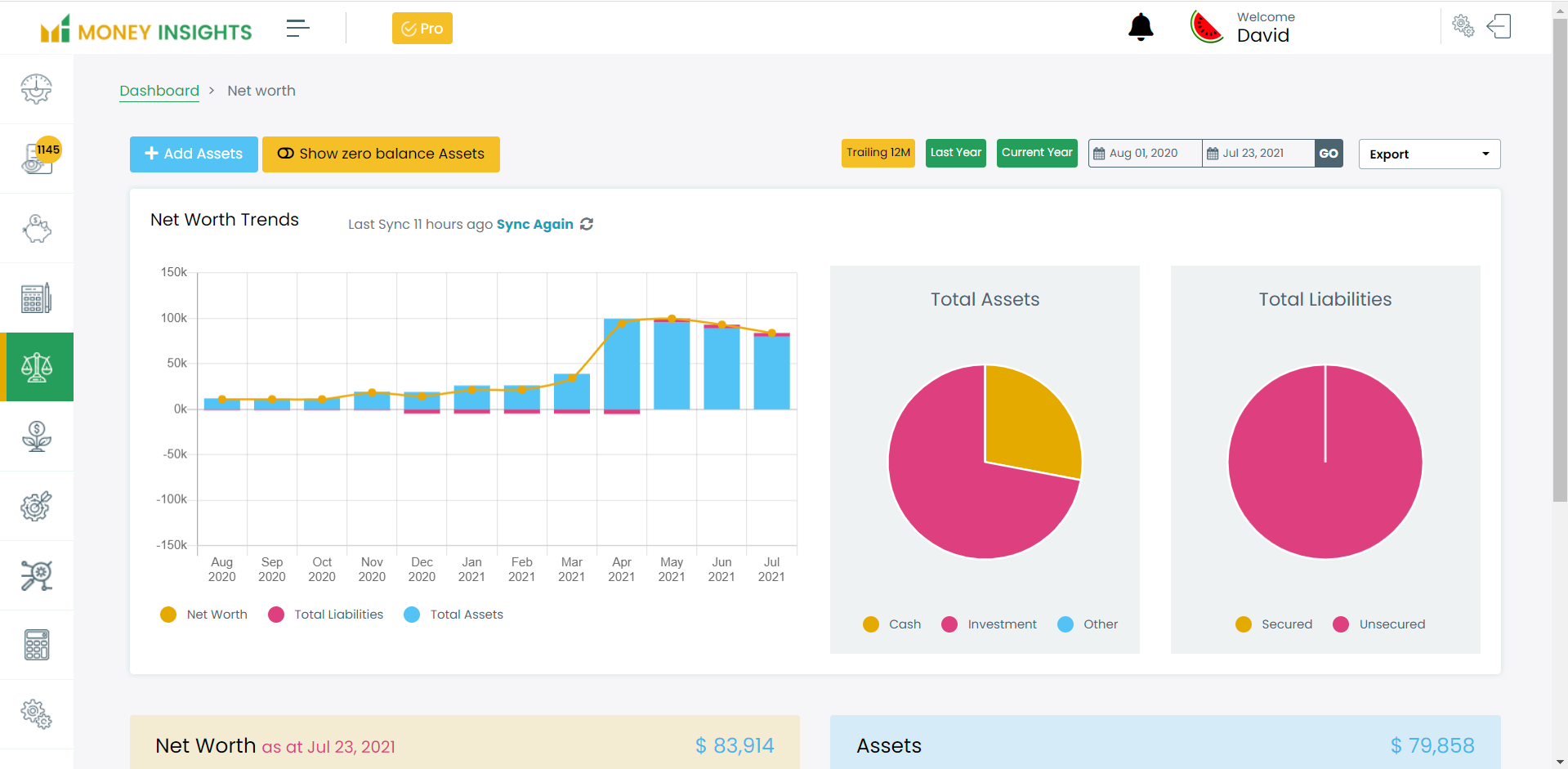
Task: Toggle the hamburger menu in header
Action: [297, 29]
